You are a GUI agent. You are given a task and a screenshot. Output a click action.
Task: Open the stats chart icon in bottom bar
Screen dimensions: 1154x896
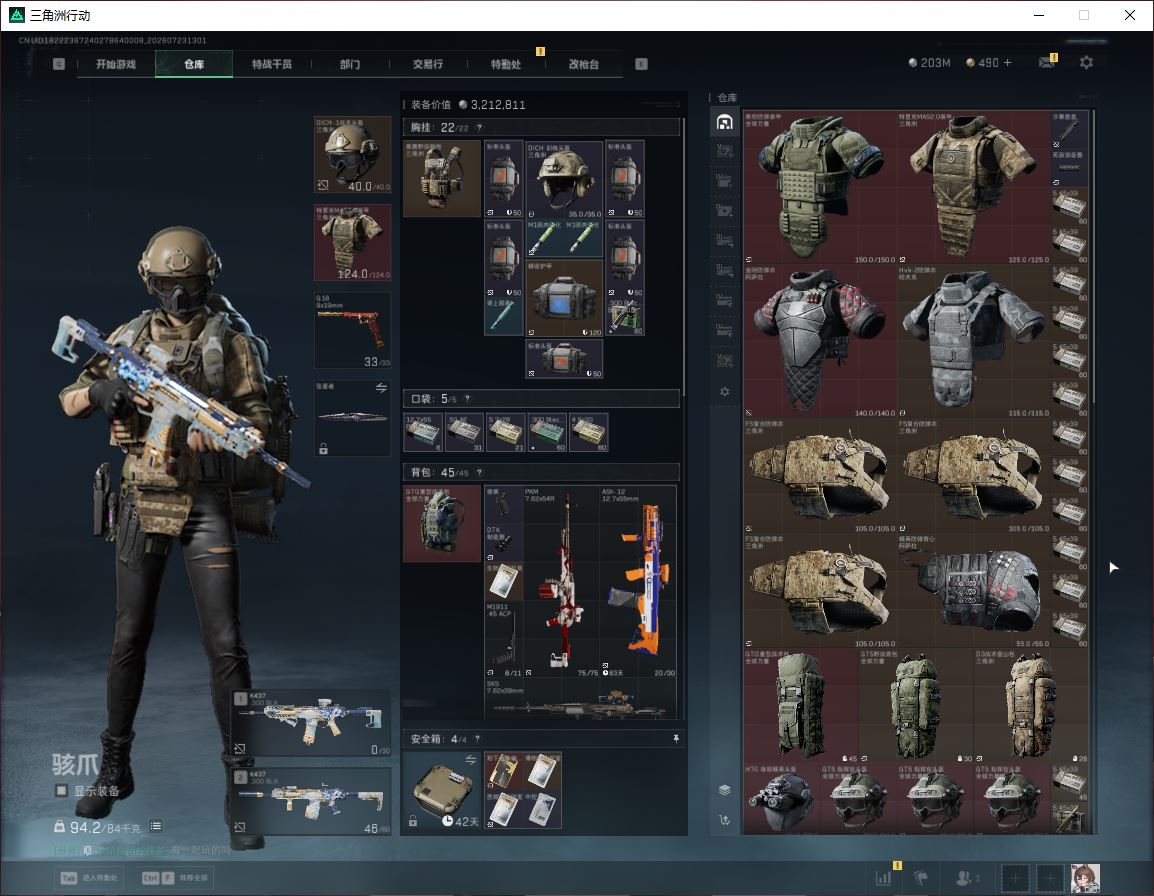point(883,877)
